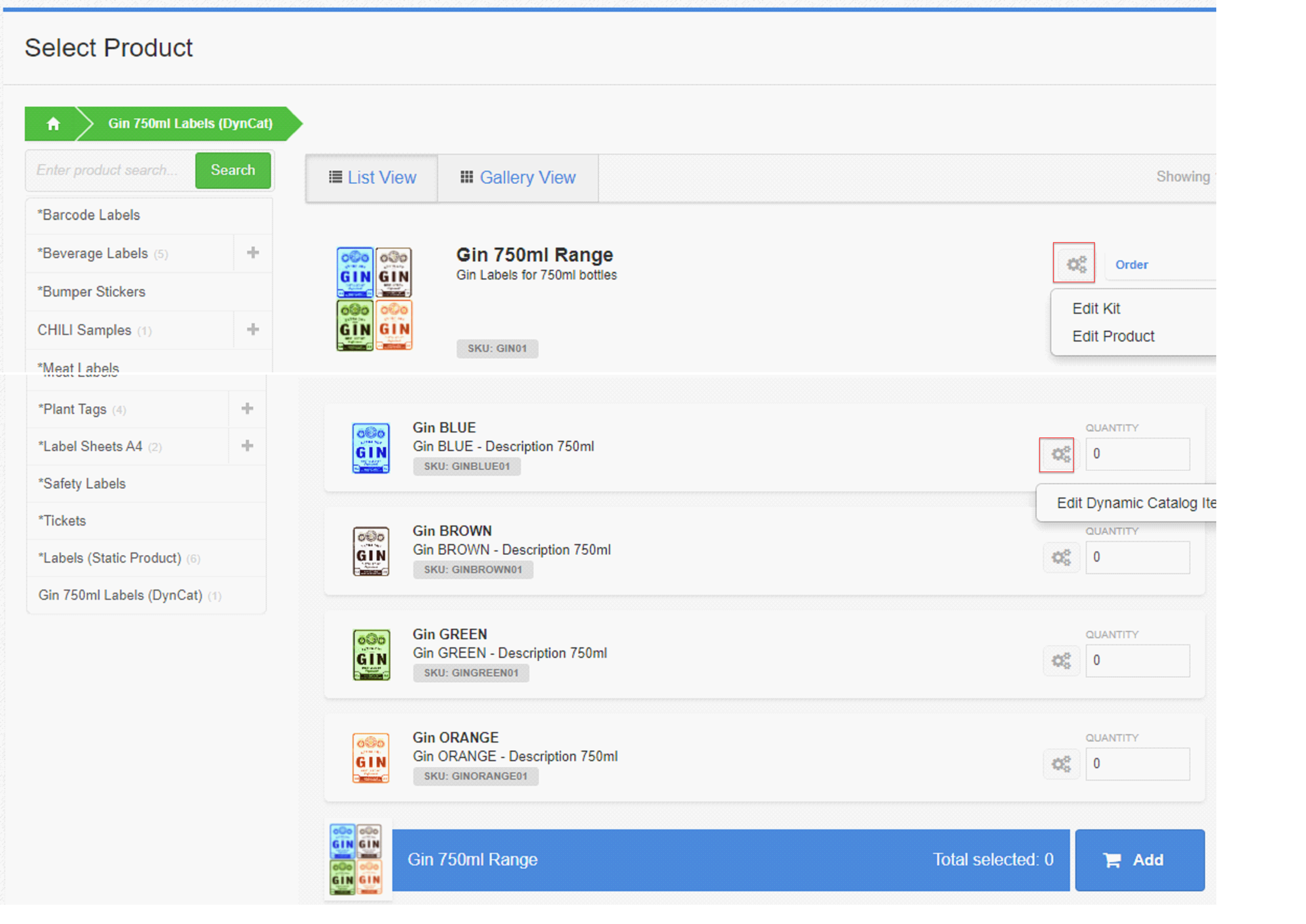Expand the CHILI Samples category

point(253,329)
